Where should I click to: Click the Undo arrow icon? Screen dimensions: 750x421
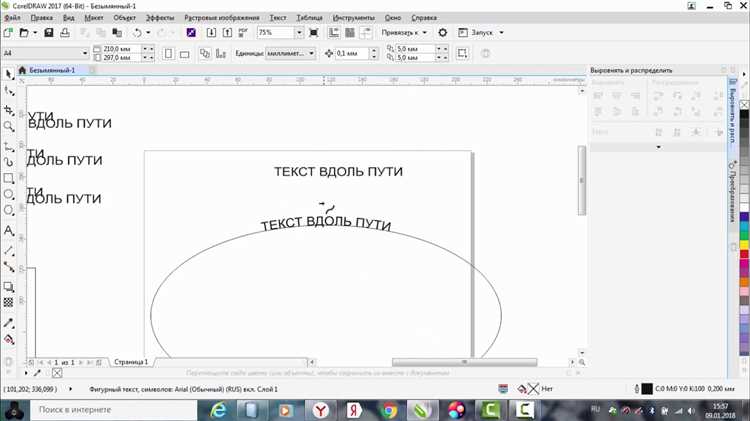click(x=137, y=33)
